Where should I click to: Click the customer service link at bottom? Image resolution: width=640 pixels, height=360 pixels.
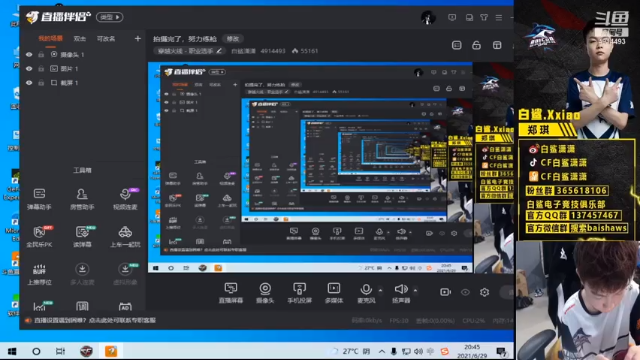tap(94, 320)
